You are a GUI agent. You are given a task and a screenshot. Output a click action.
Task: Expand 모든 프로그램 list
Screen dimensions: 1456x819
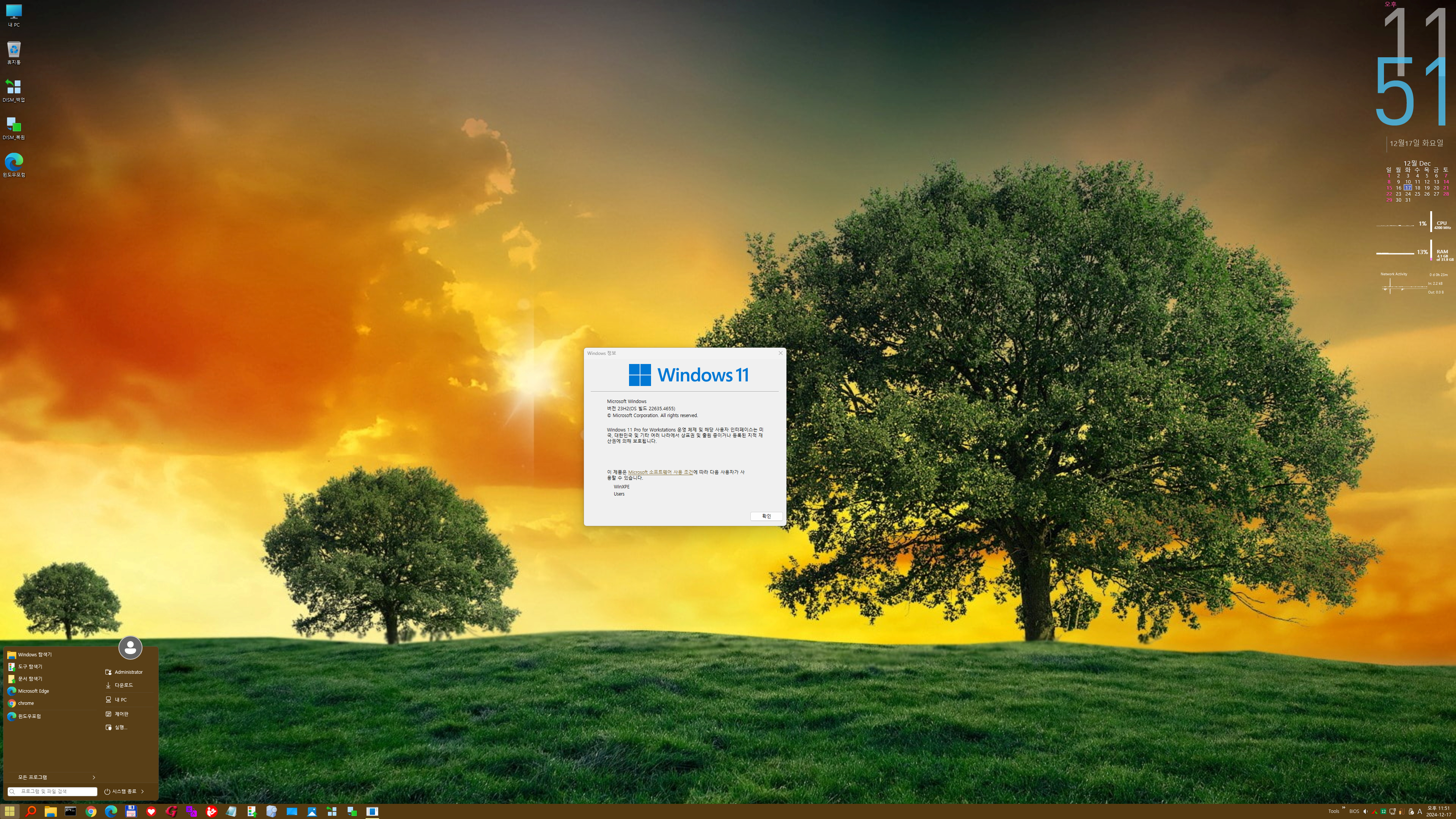point(52,777)
